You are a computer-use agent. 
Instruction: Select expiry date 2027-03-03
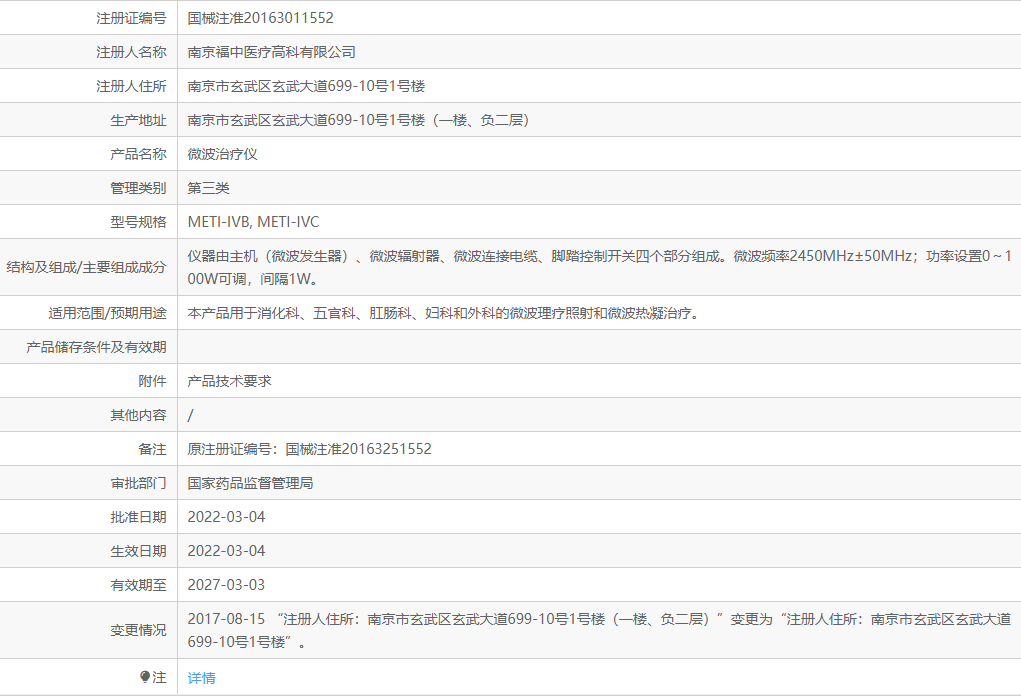coord(227,585)
